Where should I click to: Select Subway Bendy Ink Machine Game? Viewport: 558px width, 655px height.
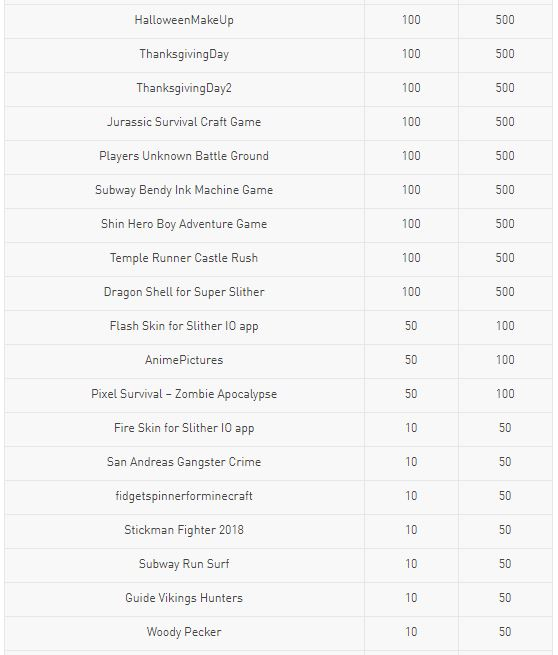click(x=184, y=190)
